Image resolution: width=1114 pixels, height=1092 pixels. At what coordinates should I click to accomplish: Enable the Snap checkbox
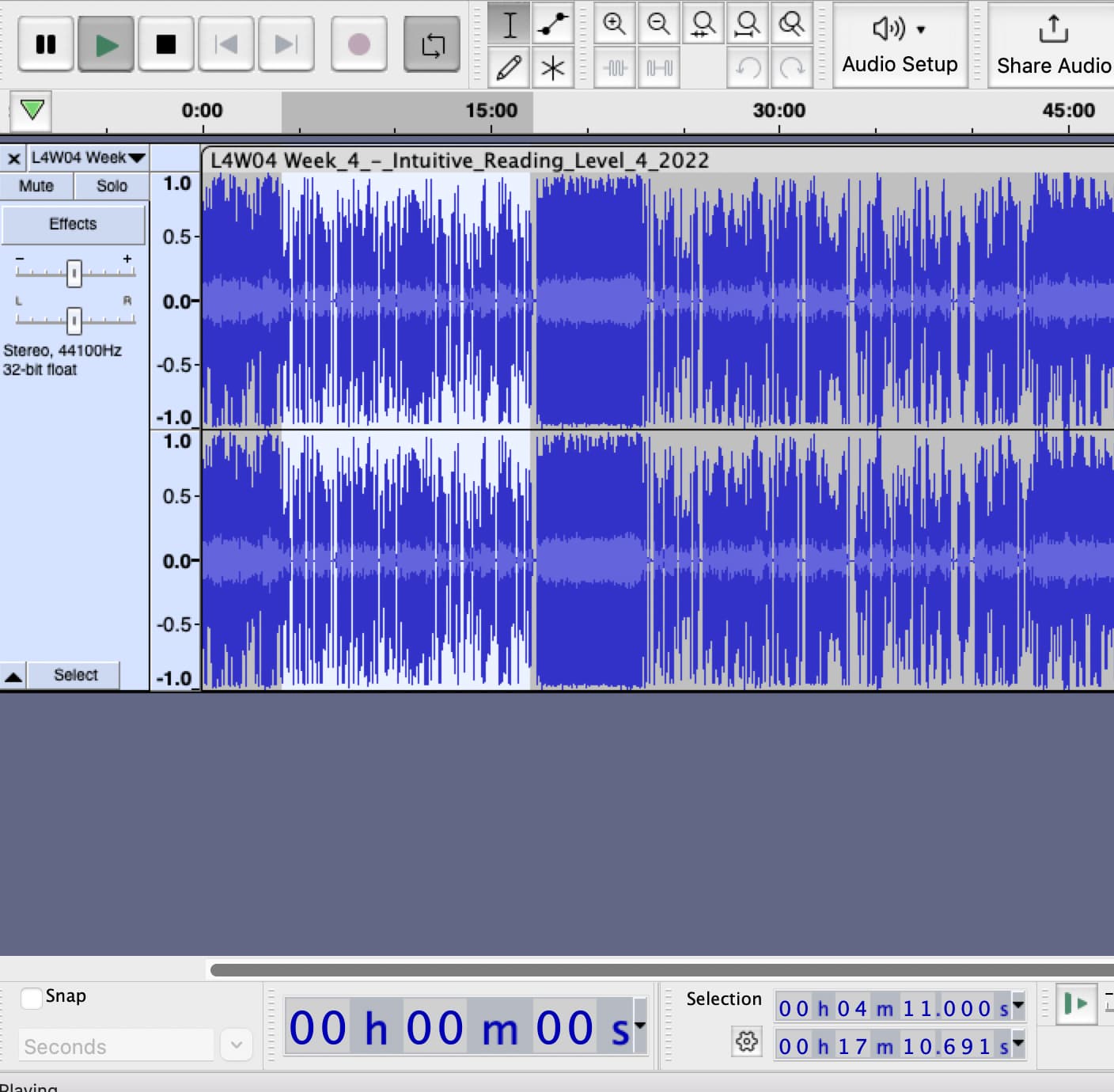[32, 998]
